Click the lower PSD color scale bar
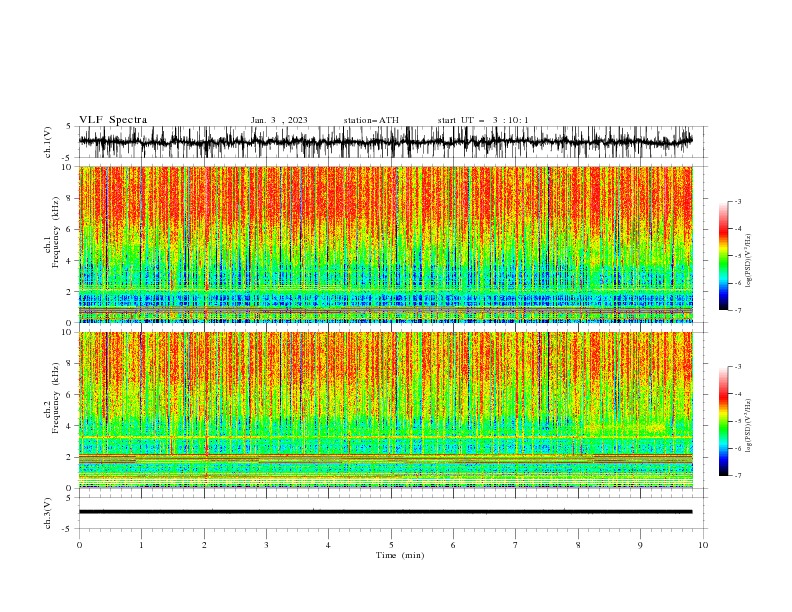This screenshot has height=612, width=792. point(723,421)
